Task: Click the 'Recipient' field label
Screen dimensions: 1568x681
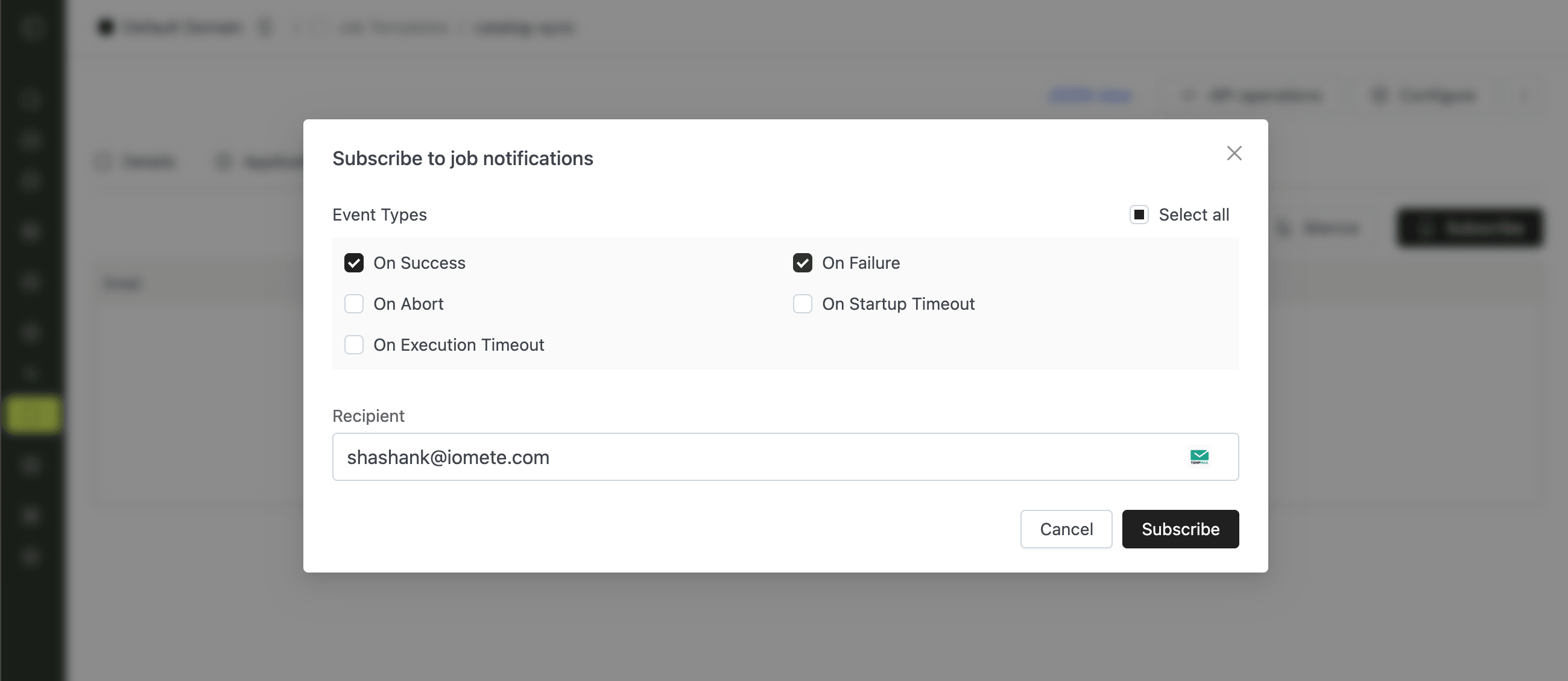Action: [x=368, y=416]
